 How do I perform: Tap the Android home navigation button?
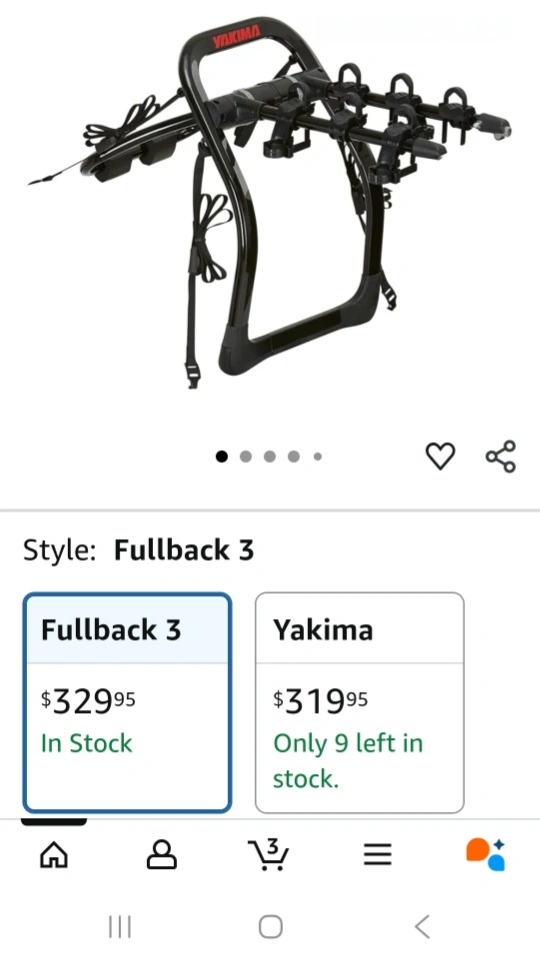(x=271, y=926)
